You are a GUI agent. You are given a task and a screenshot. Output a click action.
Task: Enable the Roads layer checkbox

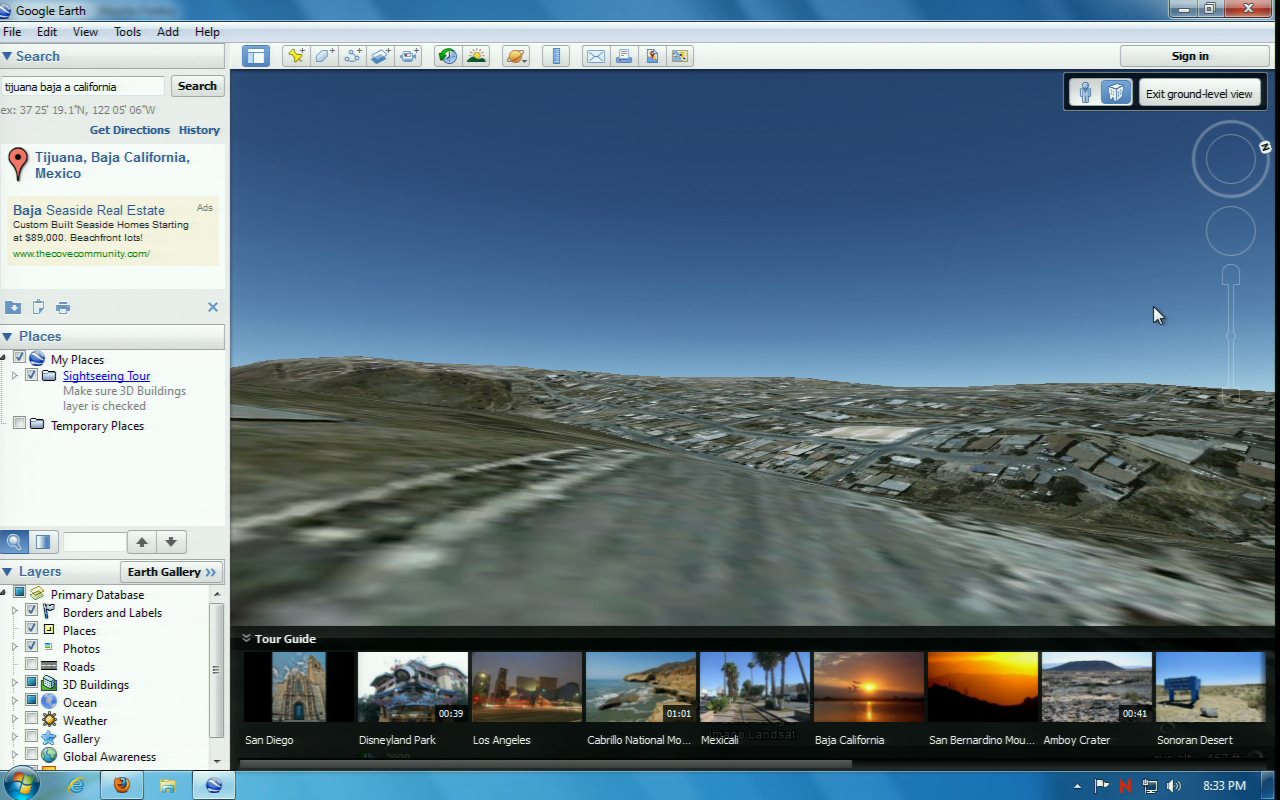[32, 666]
